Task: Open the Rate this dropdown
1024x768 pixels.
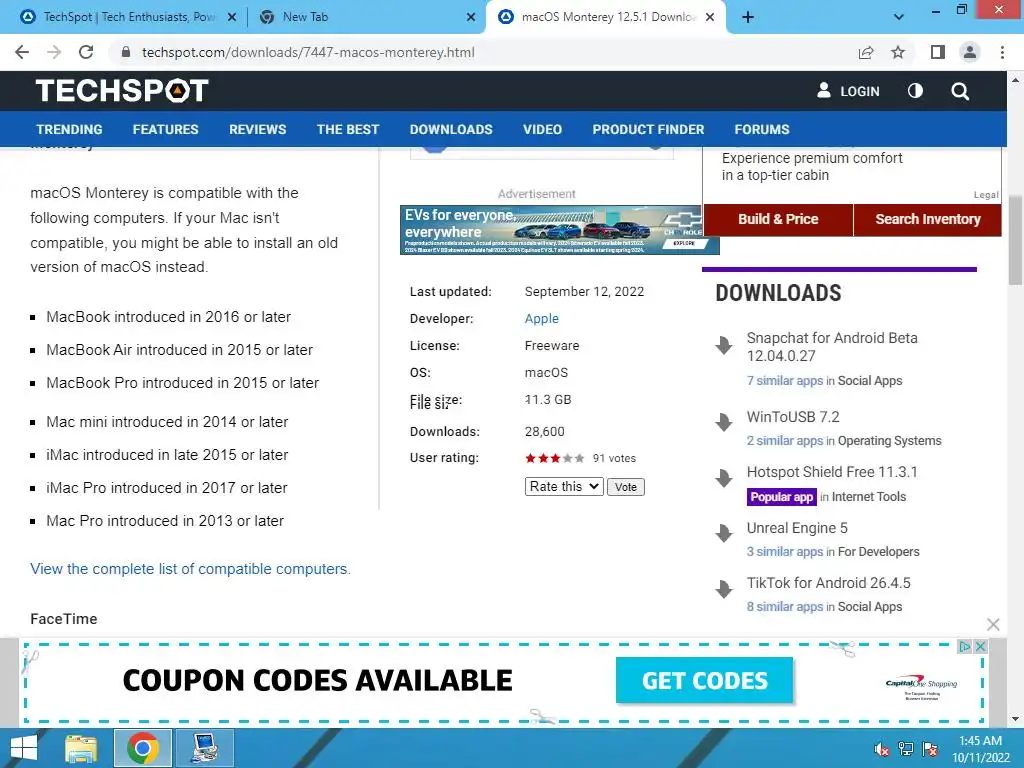Action: pos(564,487)
